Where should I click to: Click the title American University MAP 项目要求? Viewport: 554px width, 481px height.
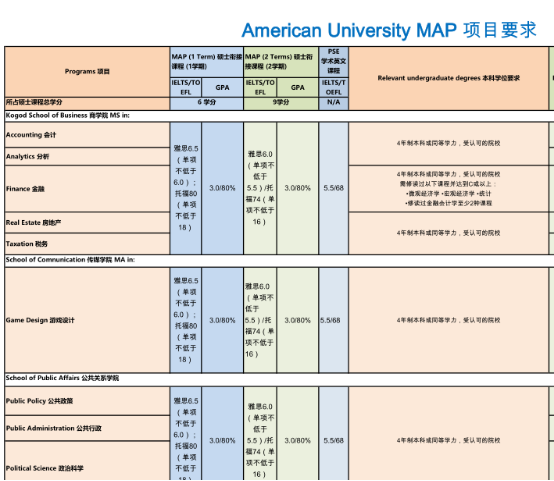389,30
